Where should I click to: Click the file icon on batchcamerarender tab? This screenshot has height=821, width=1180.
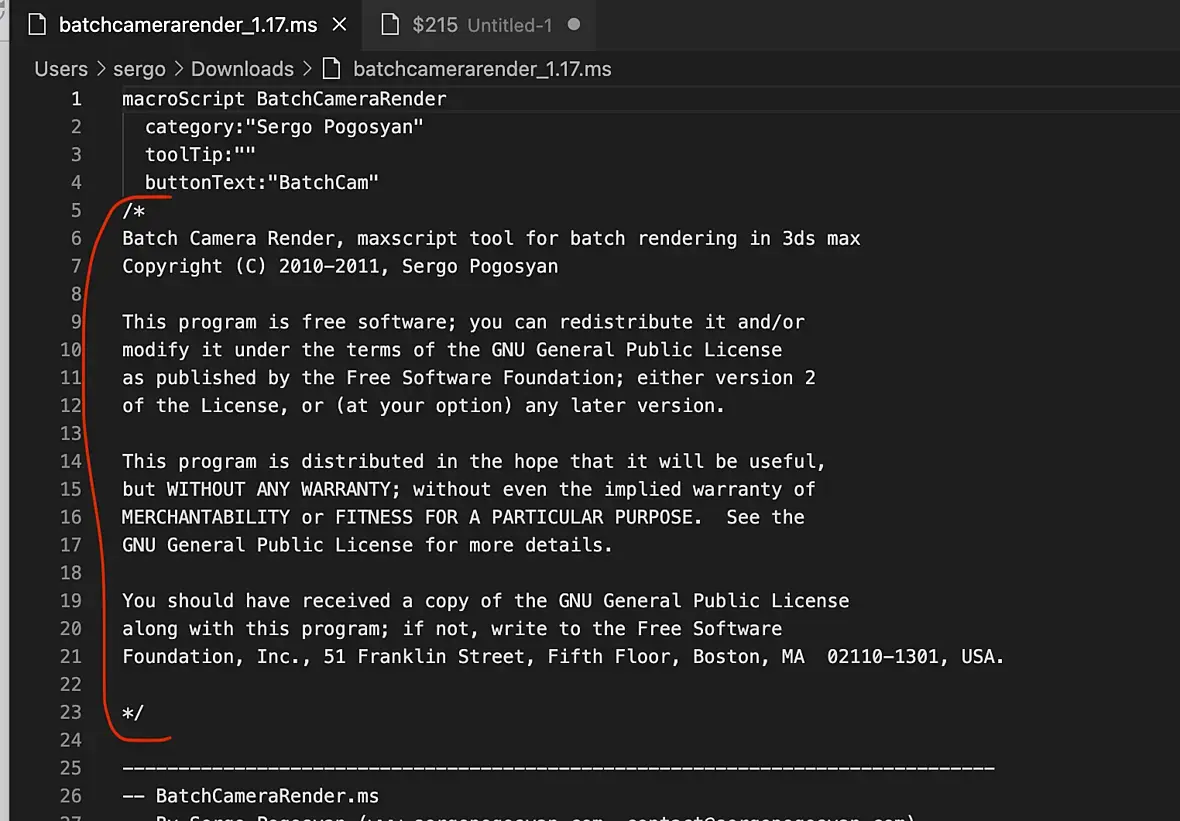point(38,25)
